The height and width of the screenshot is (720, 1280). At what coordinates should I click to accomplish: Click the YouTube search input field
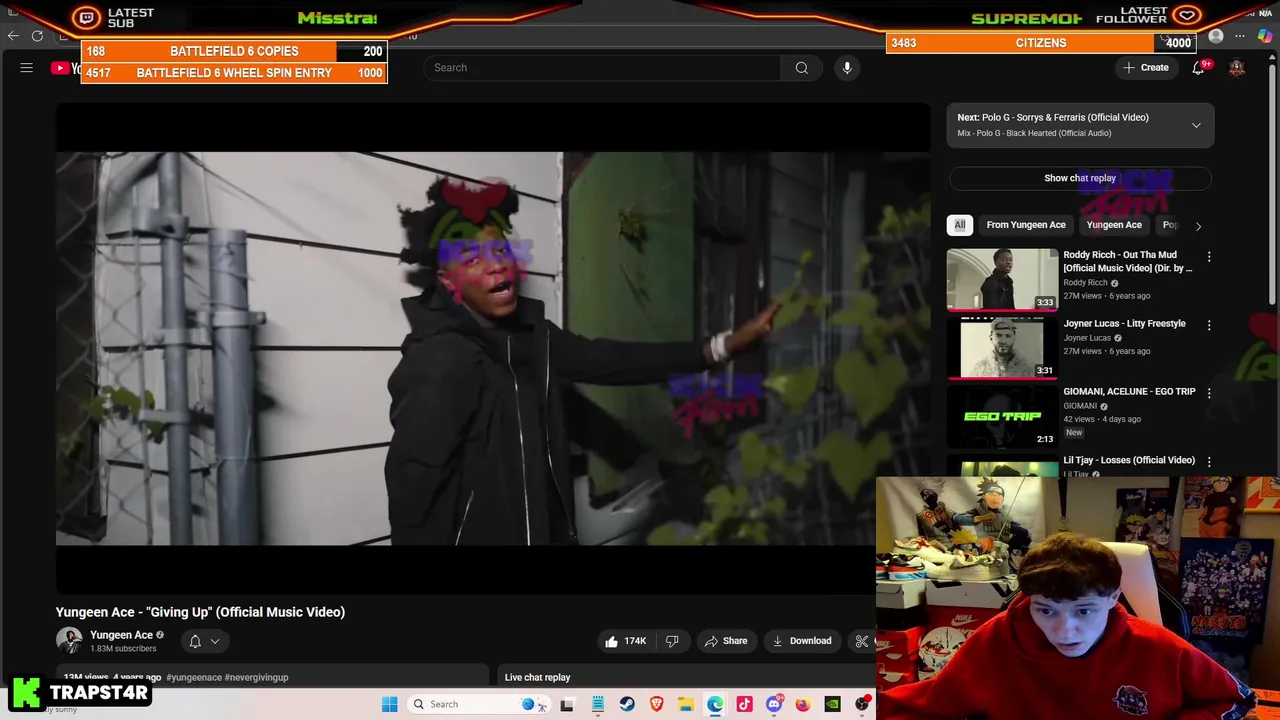[x=602, y=68]
